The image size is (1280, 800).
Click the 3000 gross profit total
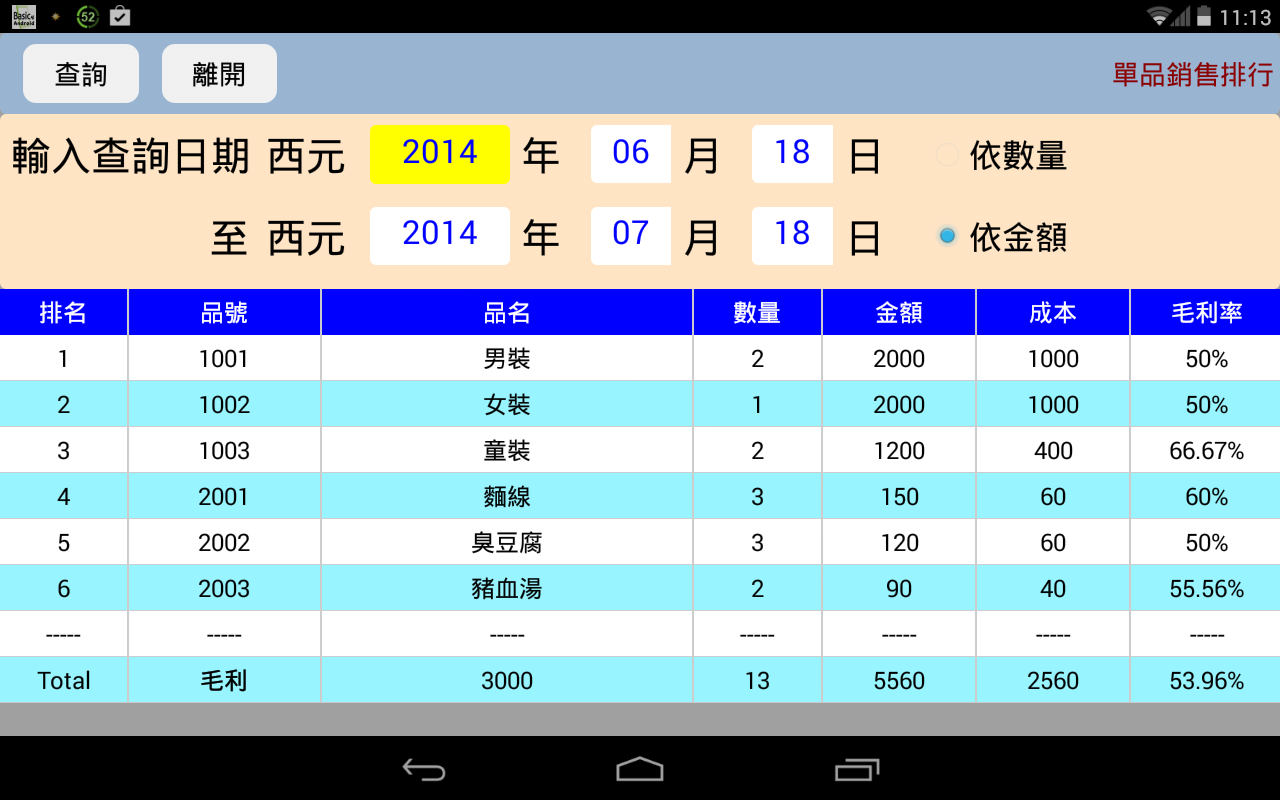(x=507, y=680)
